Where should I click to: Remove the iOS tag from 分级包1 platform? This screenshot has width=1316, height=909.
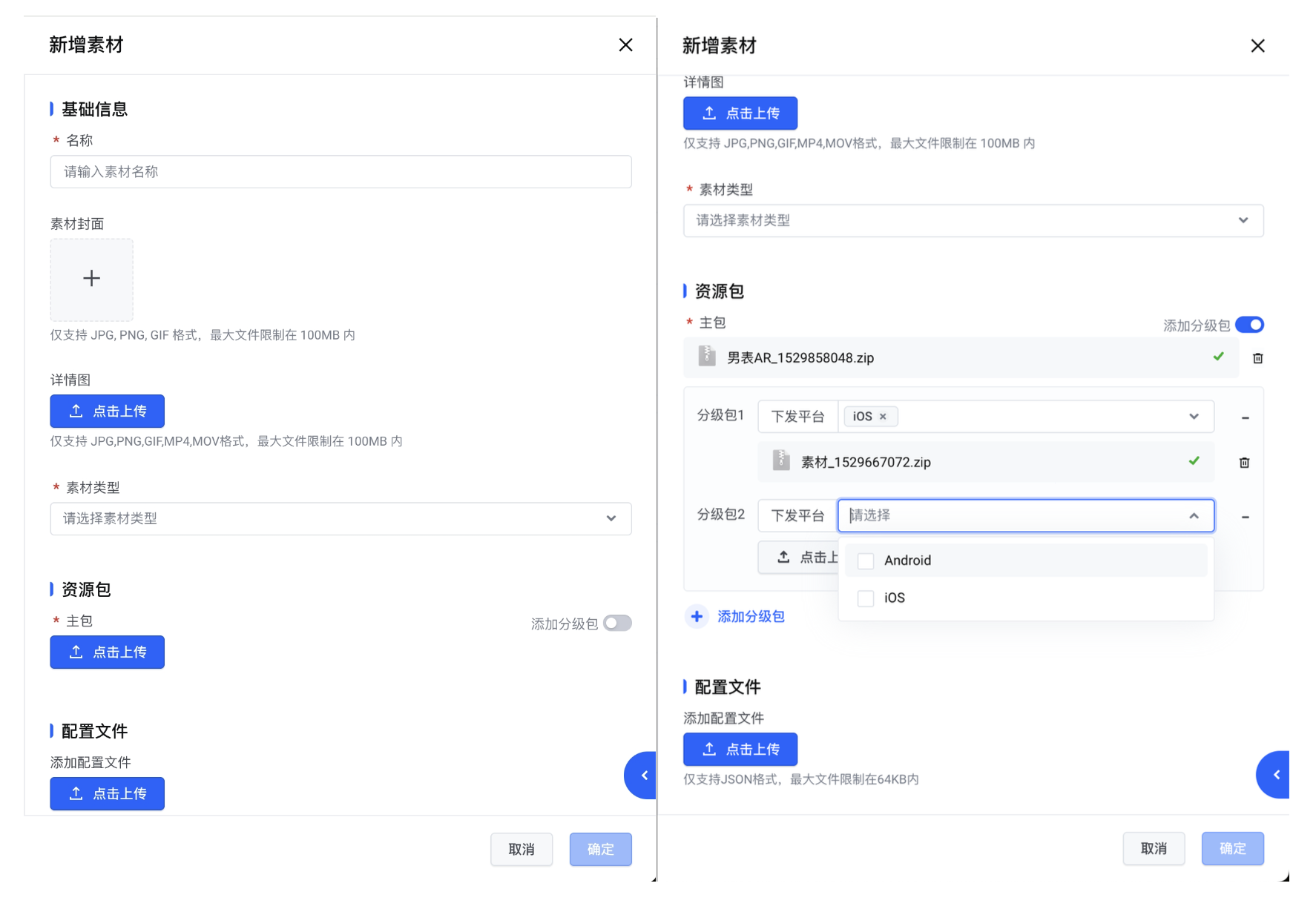883,417
